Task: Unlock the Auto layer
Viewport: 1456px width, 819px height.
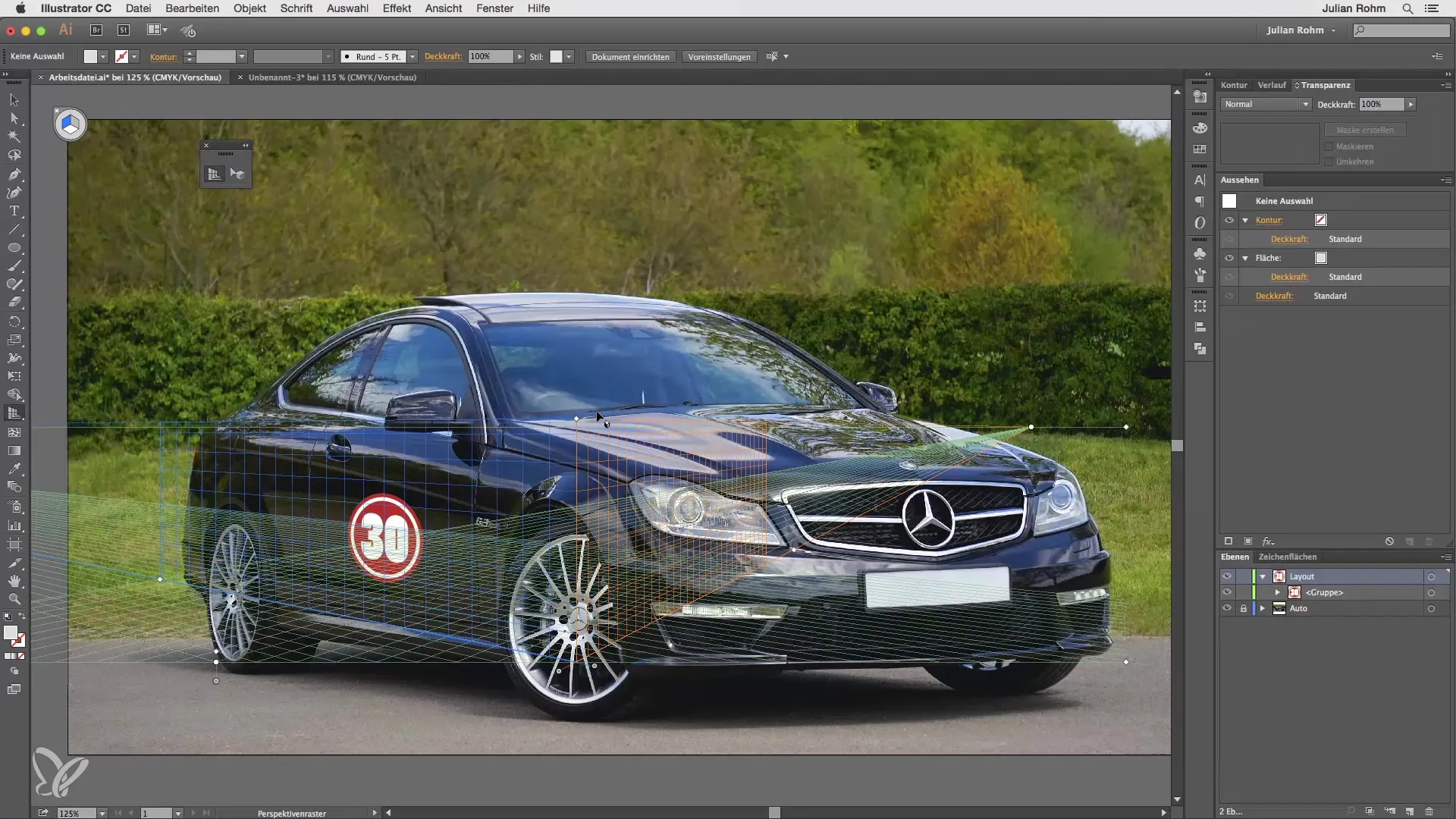Action: point(1244,608)
